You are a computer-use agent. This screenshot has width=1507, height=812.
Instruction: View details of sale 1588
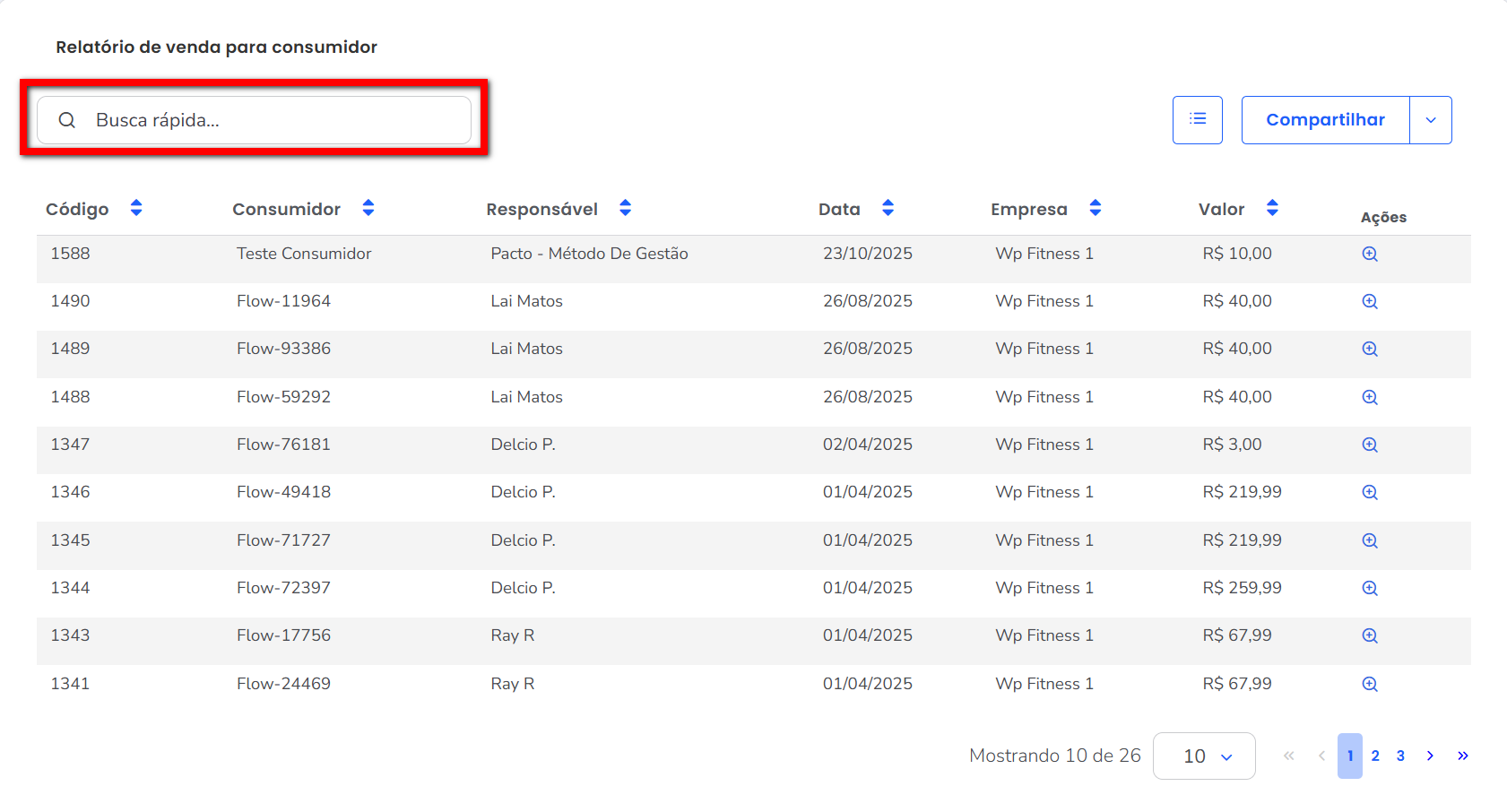(1370, 254)
